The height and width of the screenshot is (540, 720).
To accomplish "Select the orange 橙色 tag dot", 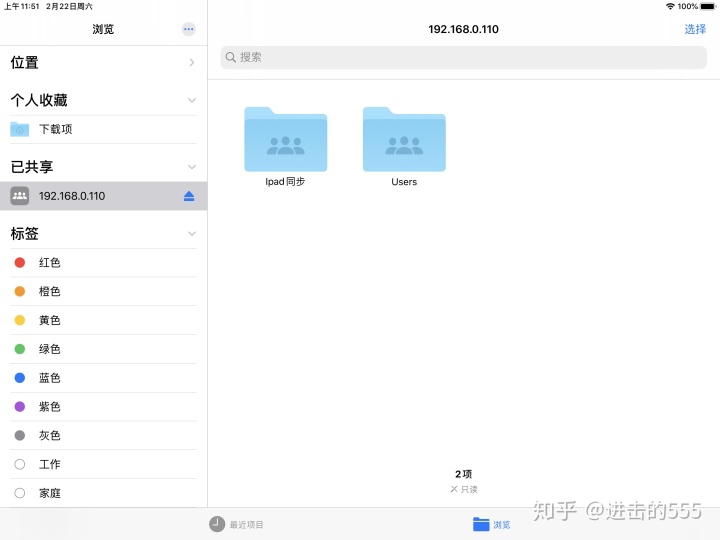I will pos(20,292).
